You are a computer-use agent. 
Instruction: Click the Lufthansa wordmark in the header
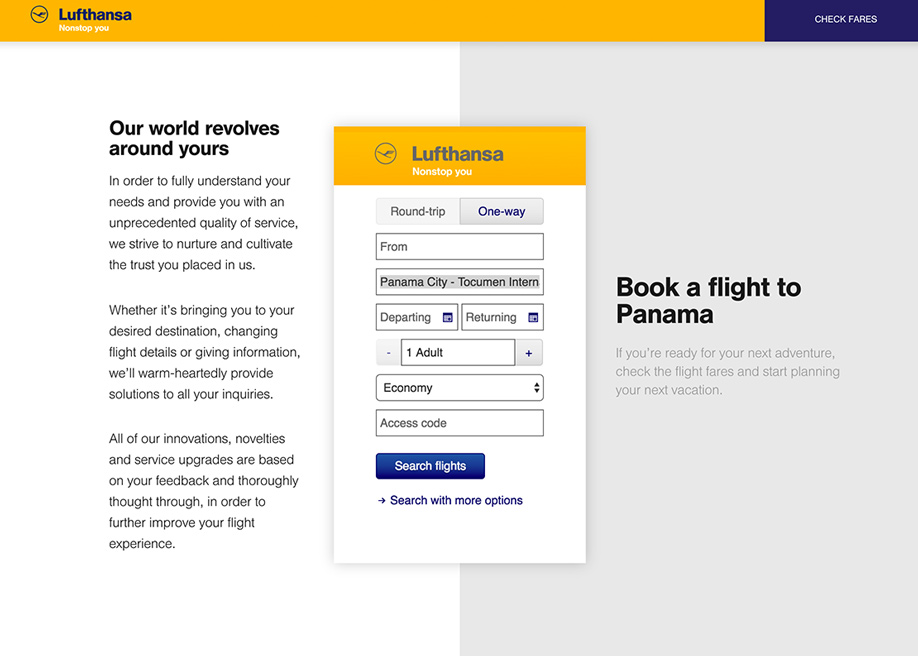click(95, 15)
